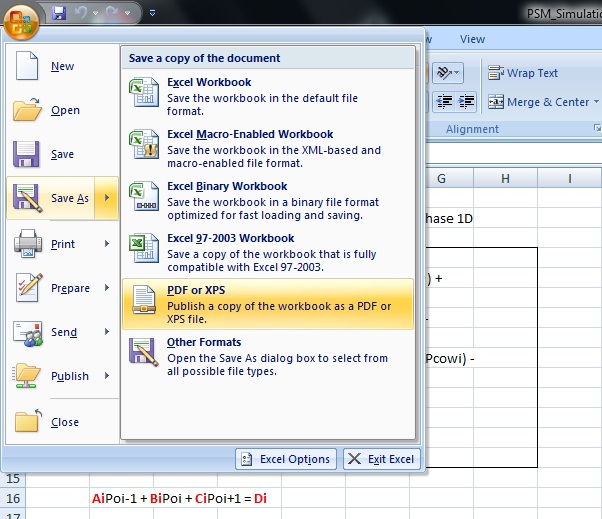Choose Close from the Office menu
This screenshot has width=602, height=519.
62,422
